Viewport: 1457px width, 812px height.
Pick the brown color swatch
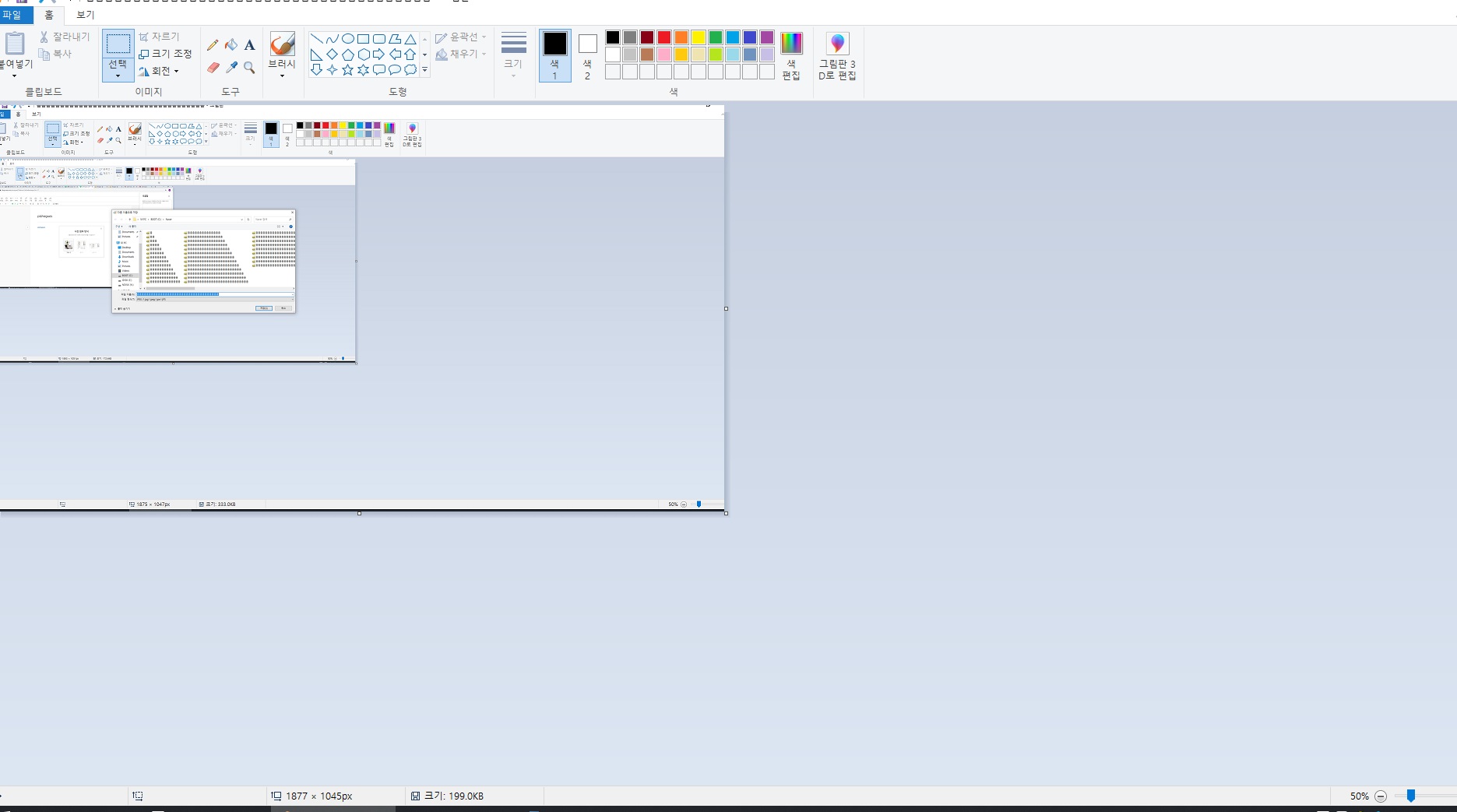[x=647, y=54]
